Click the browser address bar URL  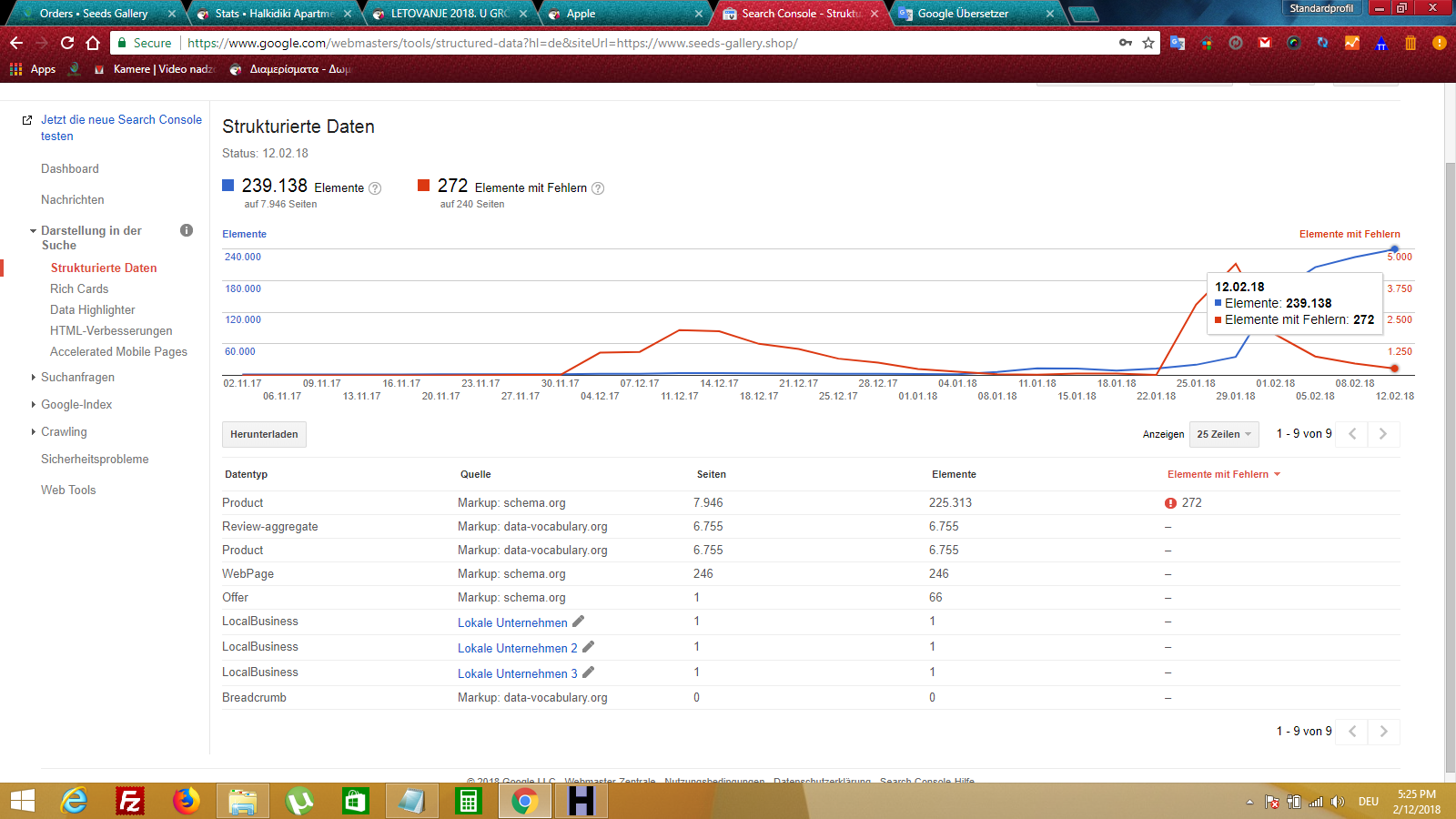pyautogui.click(x=492, y=43)
